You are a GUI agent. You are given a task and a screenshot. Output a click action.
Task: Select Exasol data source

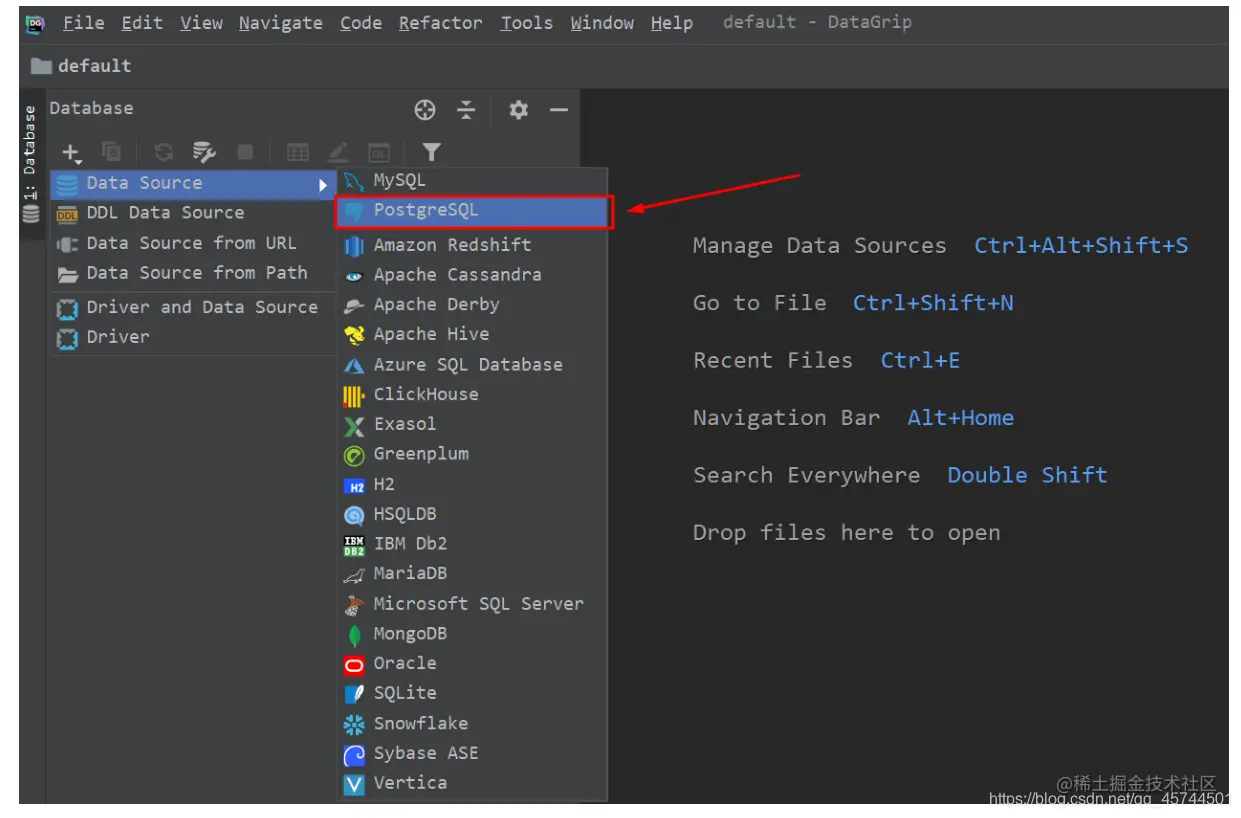(x=472, y=425)
